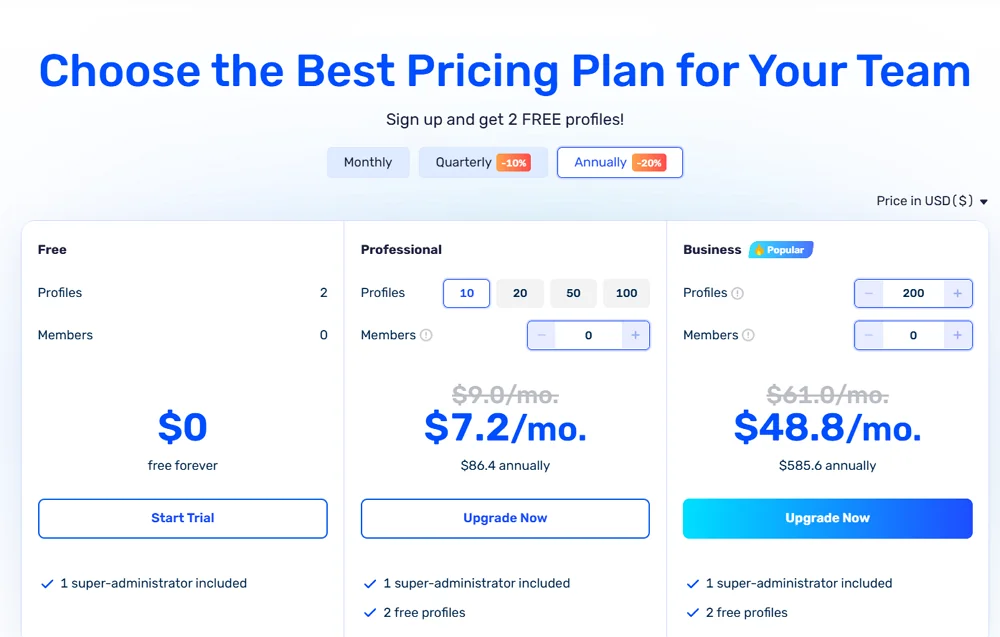Viewport: 1000px width, 637px height.
Task: Select Quarterly billing with 10% discount
Action: 483,161
